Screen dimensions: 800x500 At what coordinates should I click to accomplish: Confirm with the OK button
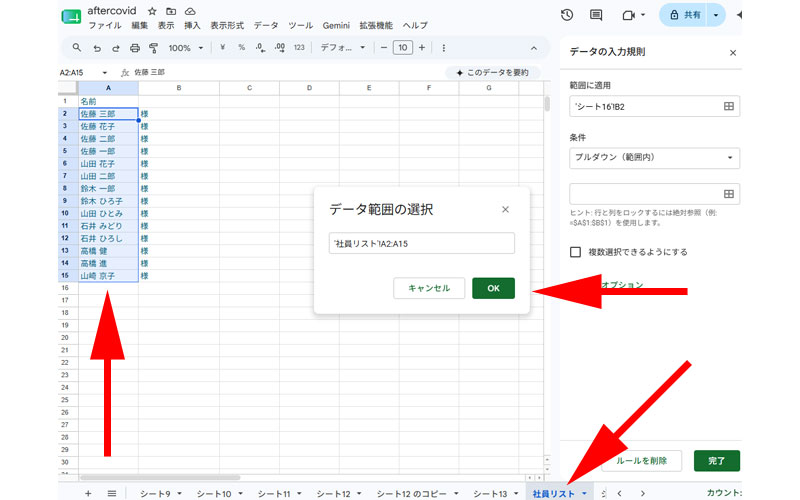point(493,288)
